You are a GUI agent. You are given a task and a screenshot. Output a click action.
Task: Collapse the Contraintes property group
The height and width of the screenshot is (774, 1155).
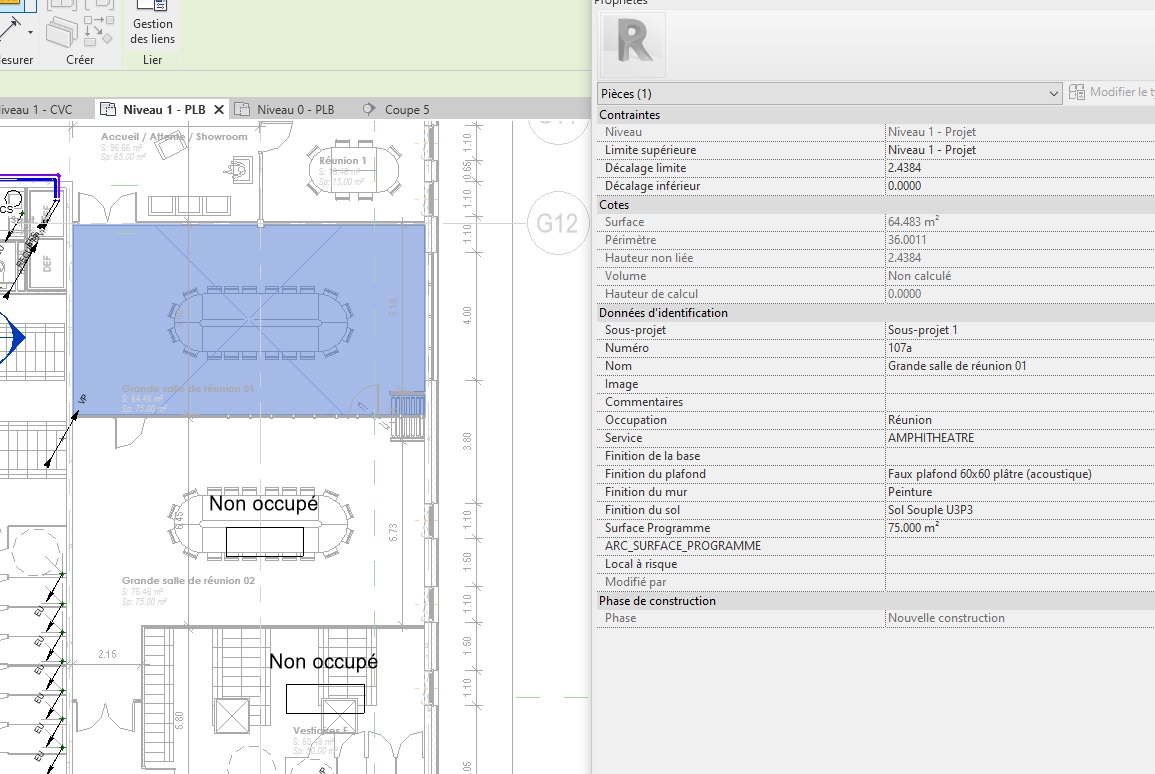point(629,115)
